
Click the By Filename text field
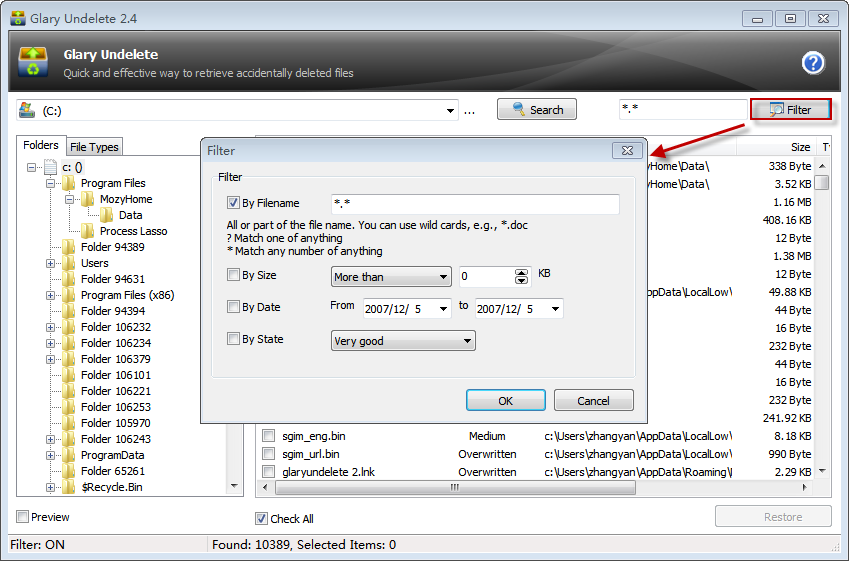pos(475,204)
